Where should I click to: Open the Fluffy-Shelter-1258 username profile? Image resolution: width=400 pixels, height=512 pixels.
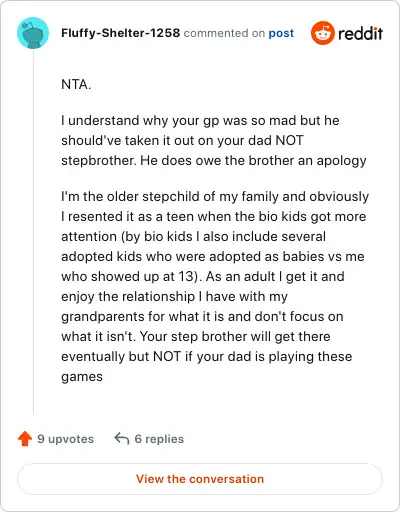[120, 33]
